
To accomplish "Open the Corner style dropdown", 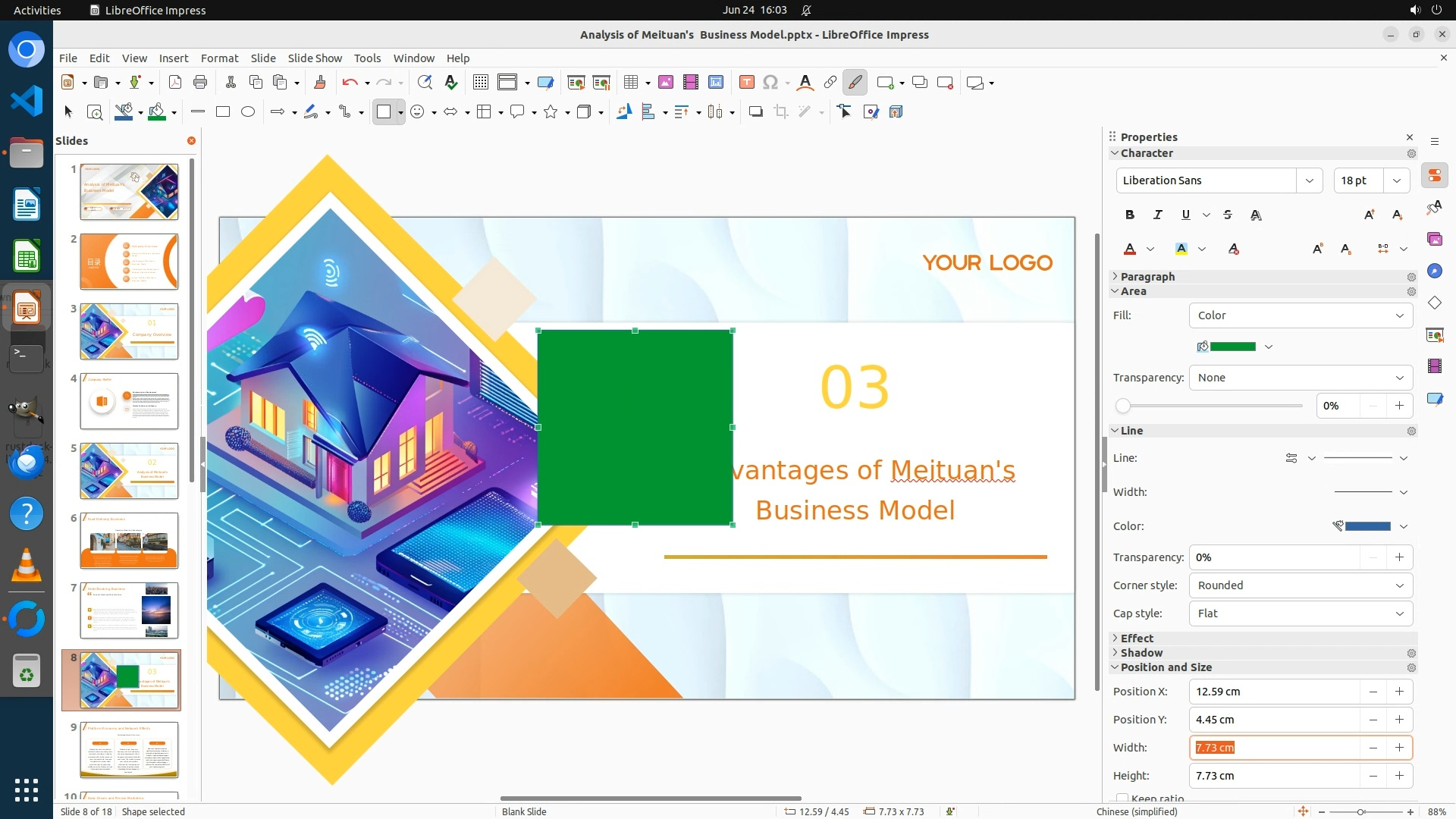I will [x=1301, y=585].
